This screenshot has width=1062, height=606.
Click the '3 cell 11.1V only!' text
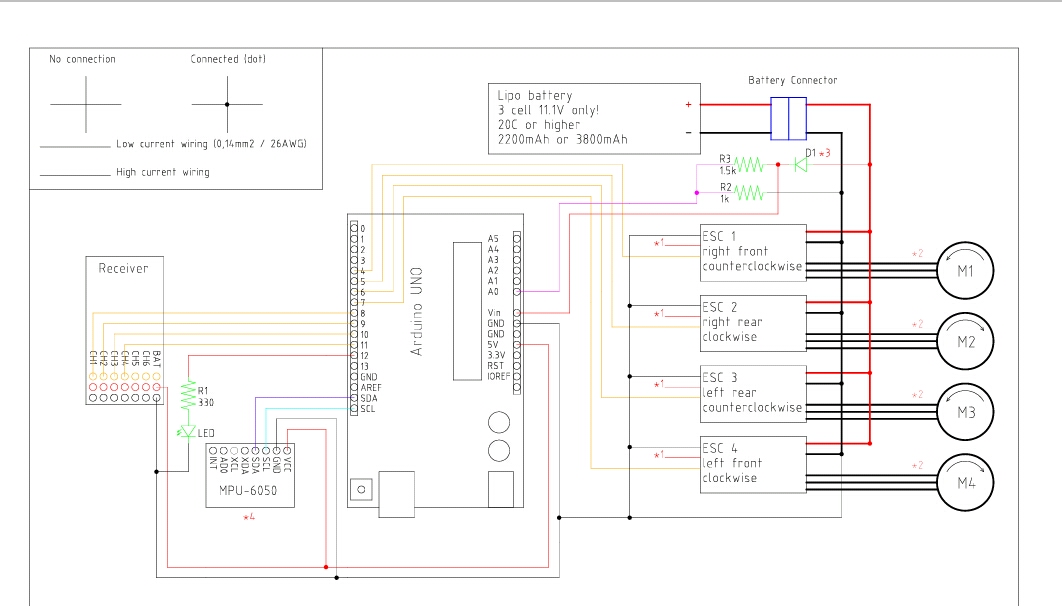(x=549, y=110)
